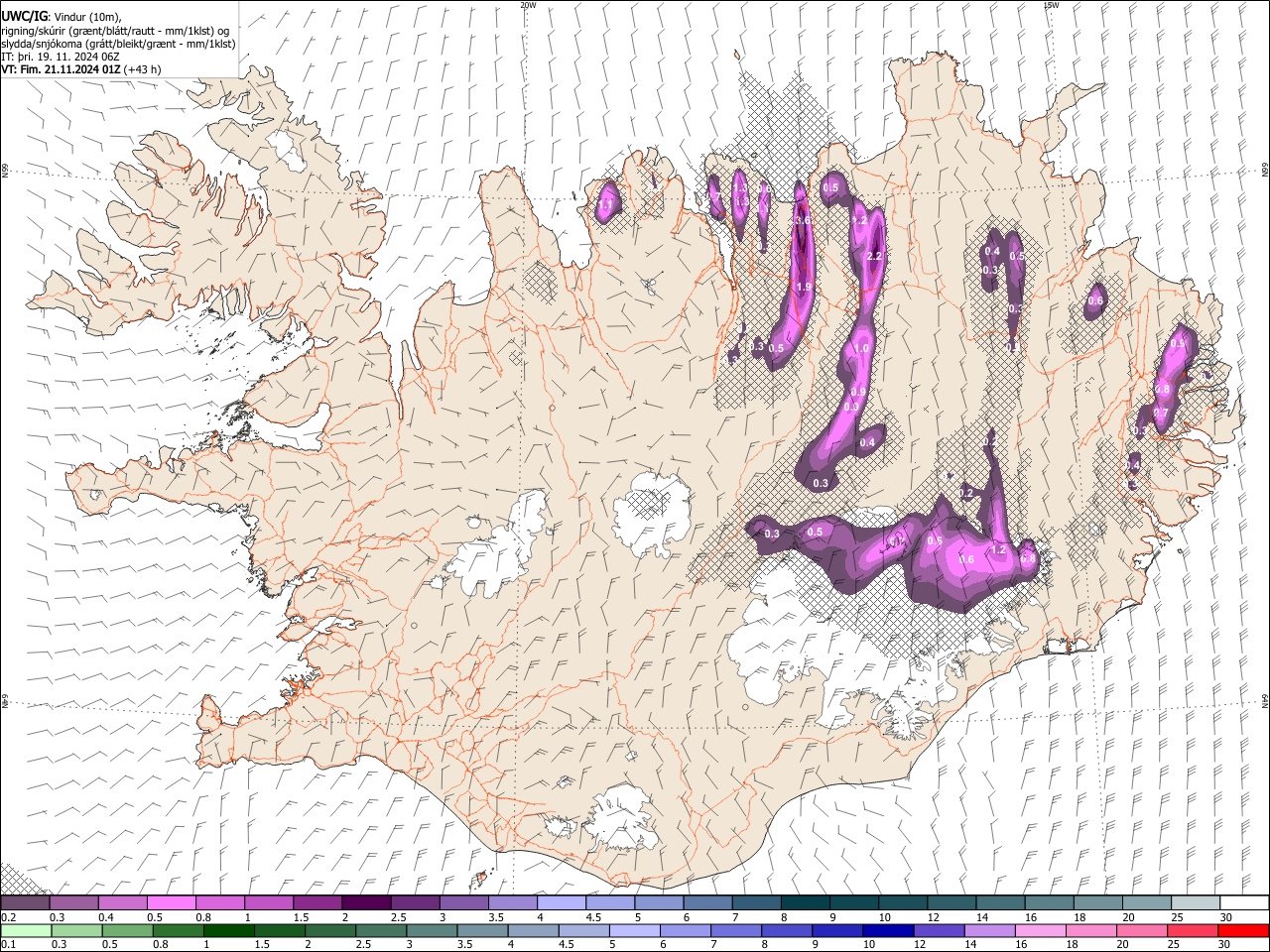Click the 'slydda/snjókoma' legend description line
This screenshot has width=1270, height=952.
(119, 44)
